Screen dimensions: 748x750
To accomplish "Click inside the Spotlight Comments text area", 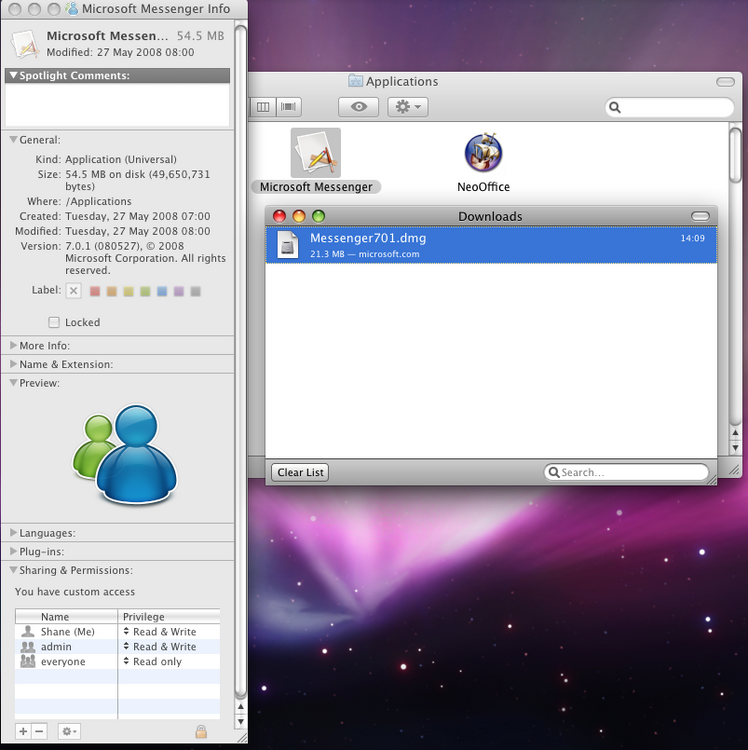I will [117, 104].
